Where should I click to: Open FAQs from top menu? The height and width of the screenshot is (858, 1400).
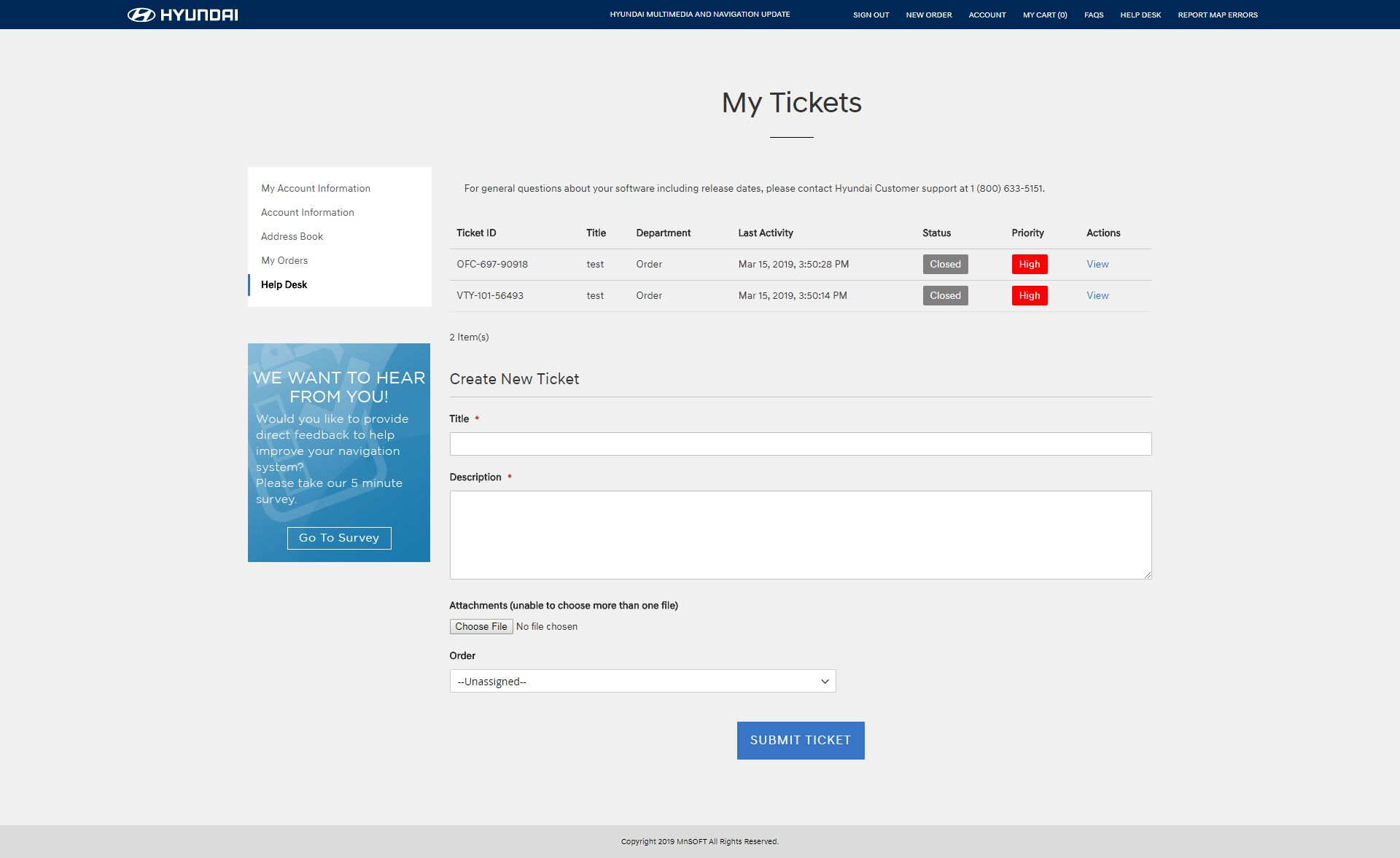click(1093, 15)
